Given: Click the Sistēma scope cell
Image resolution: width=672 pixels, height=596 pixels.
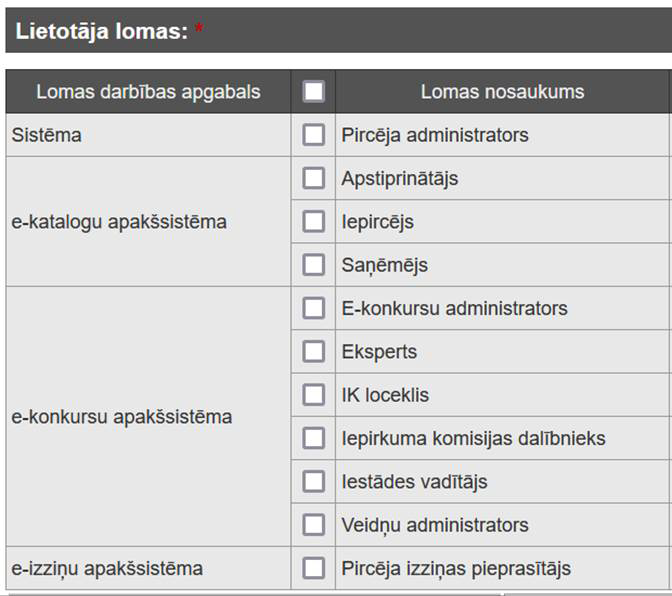Looking at the screenshot, I should click(x=46, y=135).
